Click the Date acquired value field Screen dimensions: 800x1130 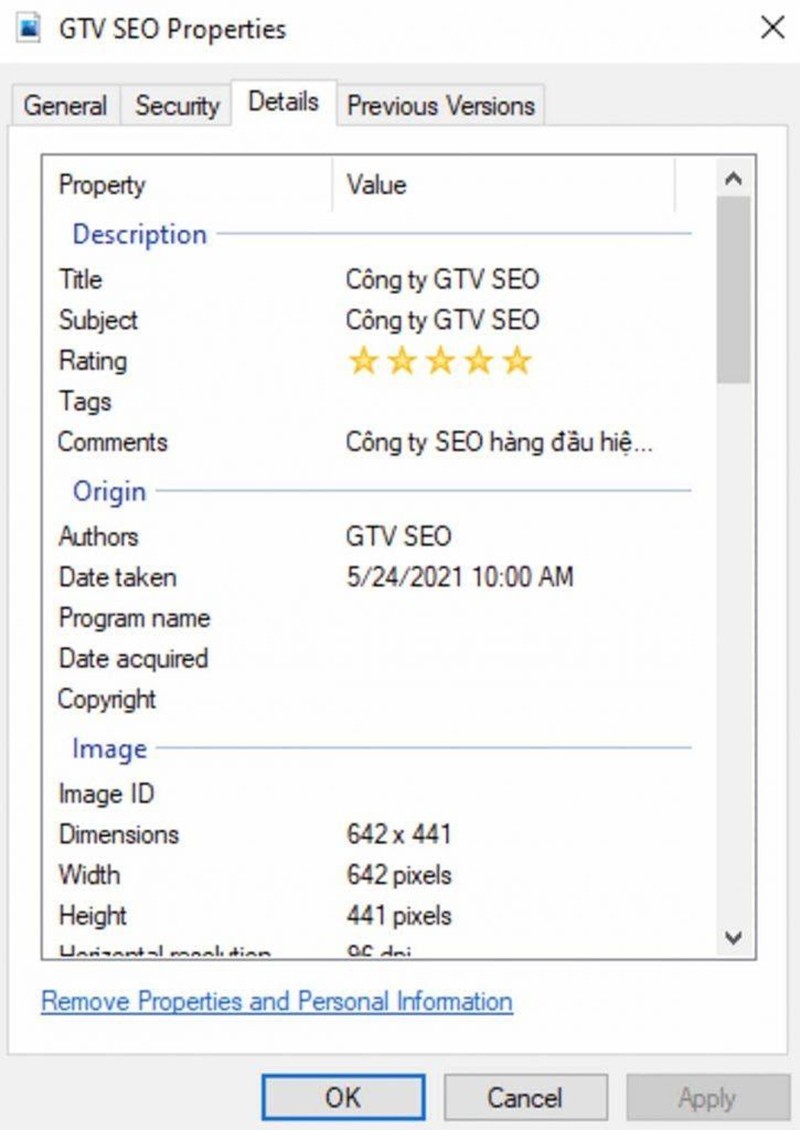[512, 658]
